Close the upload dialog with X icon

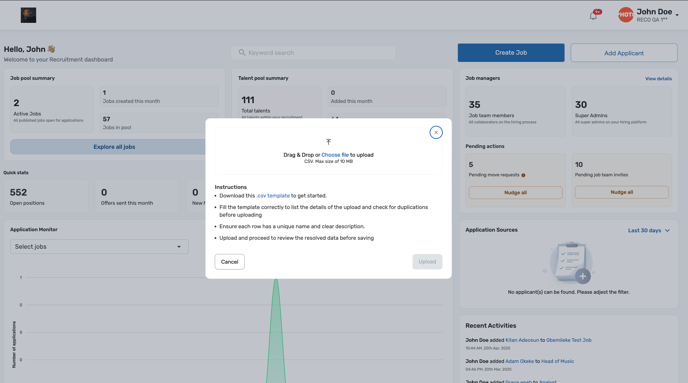tap(436, 132)
